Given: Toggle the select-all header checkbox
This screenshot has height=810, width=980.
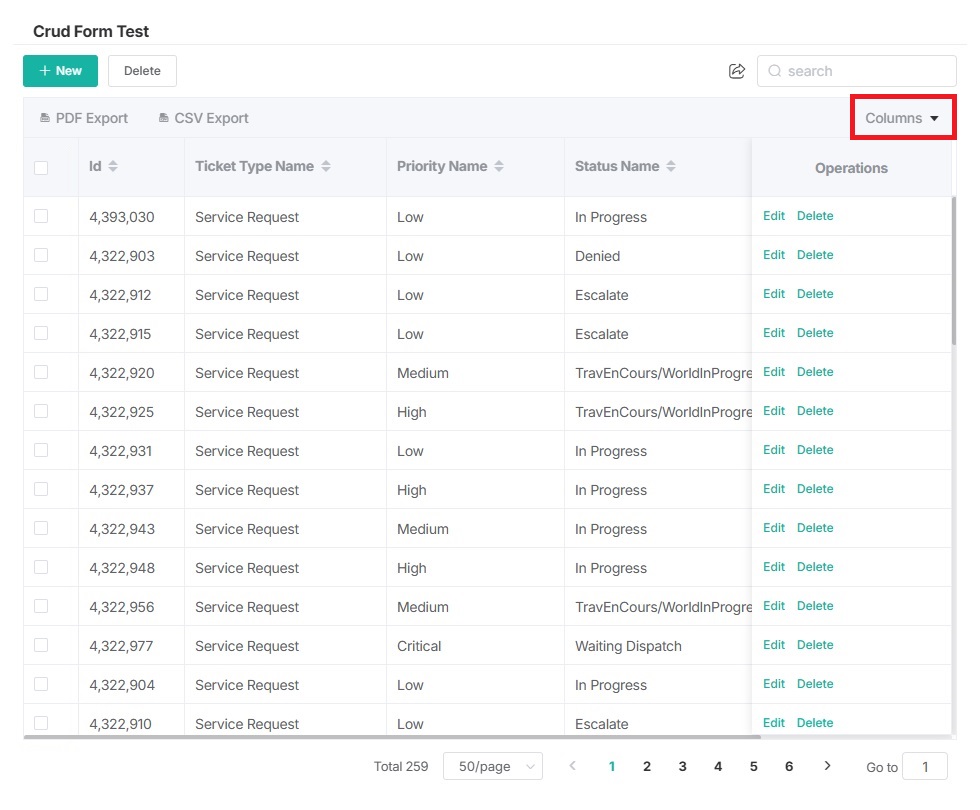Looking at the screenshot, I should tap(41, 168).
